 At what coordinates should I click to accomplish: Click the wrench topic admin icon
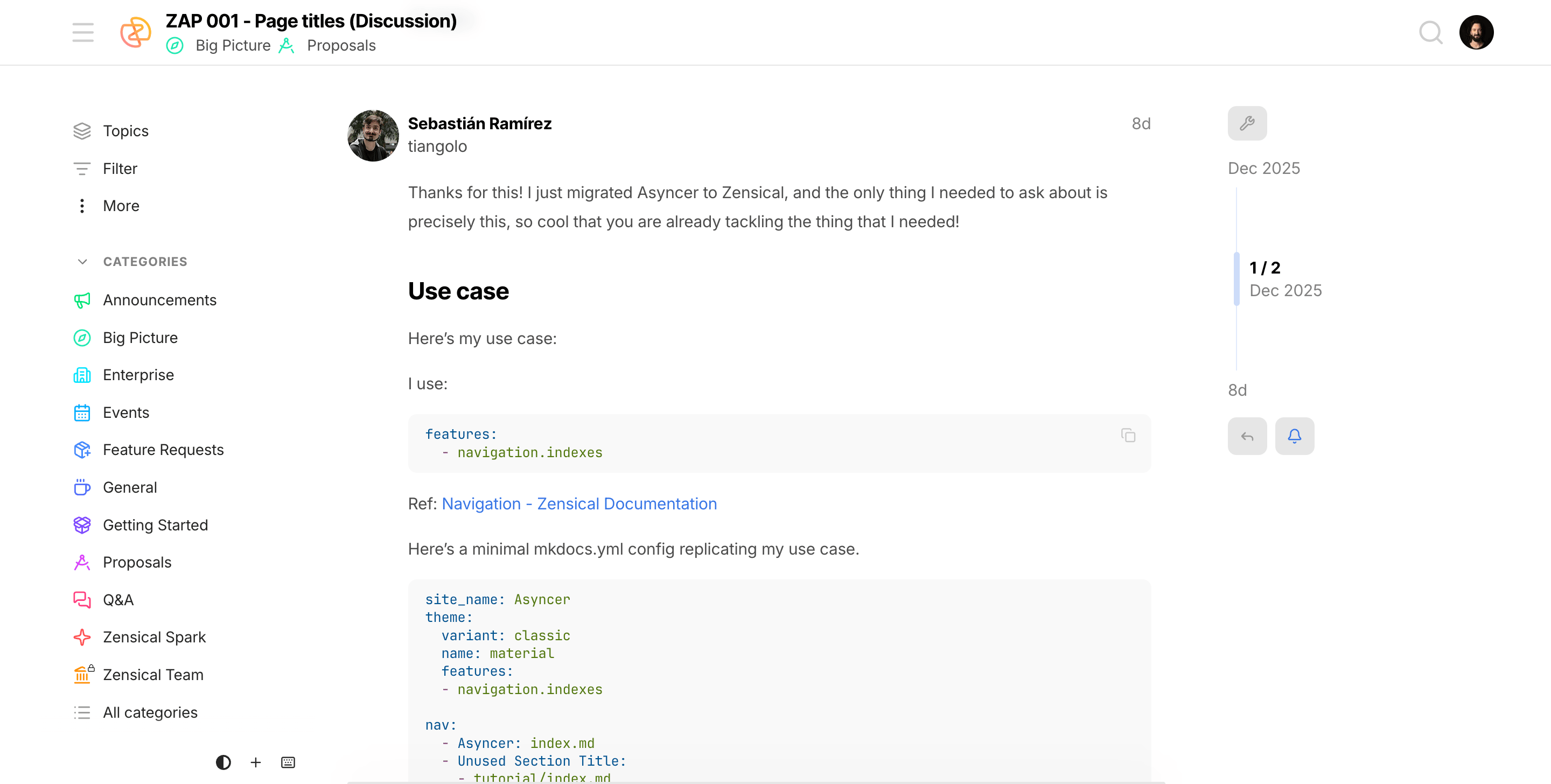point(1247,123)
